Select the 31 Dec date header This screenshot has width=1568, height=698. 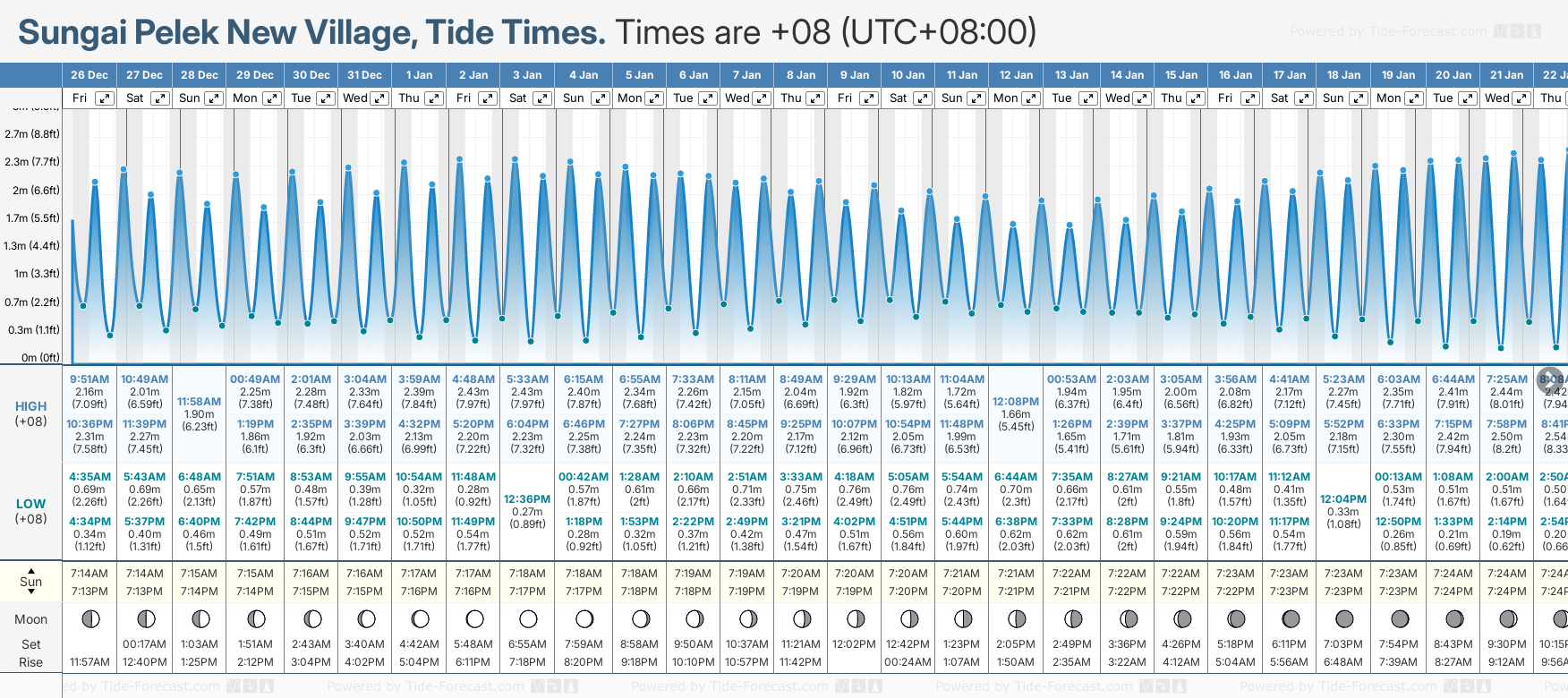(364, 75)
